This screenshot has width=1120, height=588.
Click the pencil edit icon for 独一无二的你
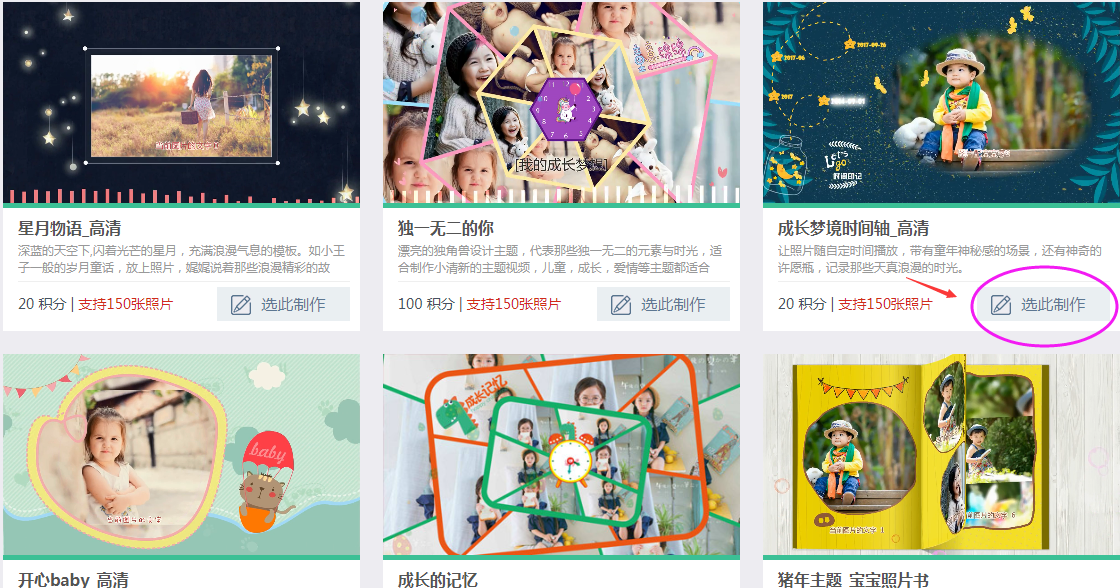click(621, 305)
